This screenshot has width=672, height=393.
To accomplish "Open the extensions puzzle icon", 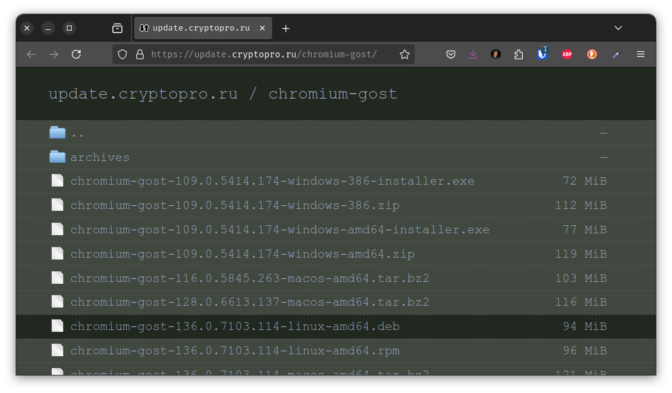I will point(519,54).
